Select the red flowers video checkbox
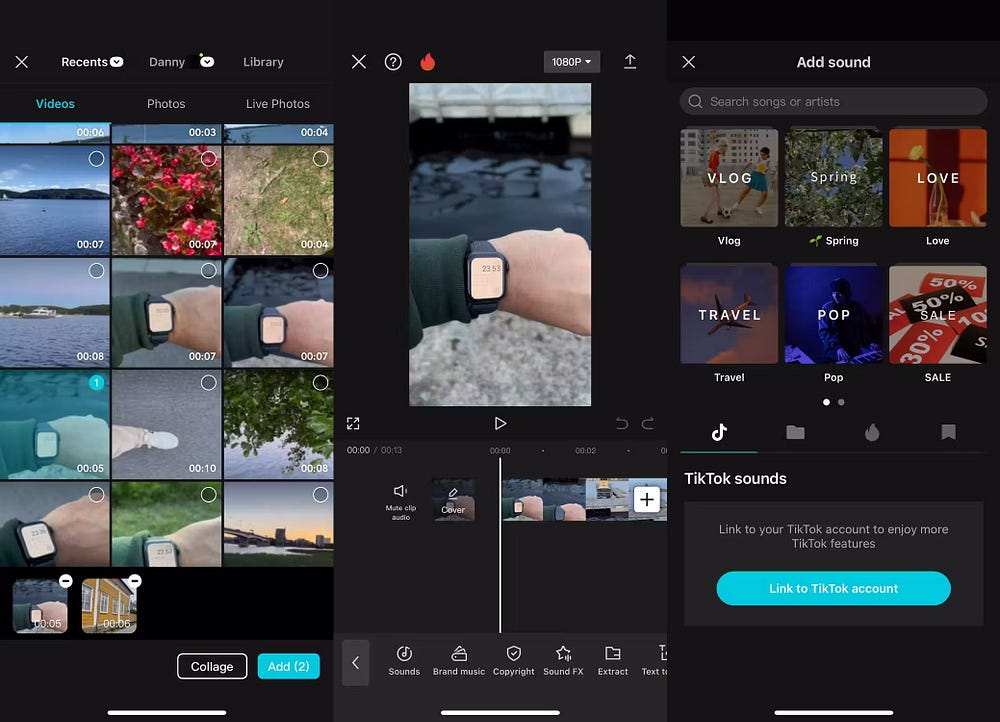 208,159
